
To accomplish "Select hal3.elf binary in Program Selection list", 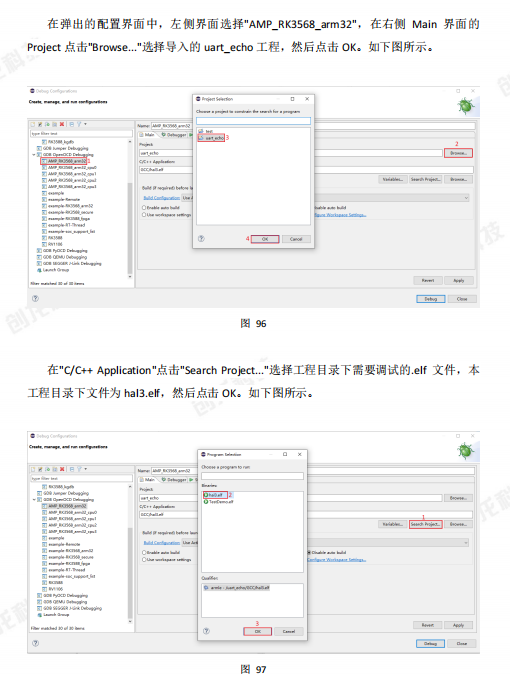I will (215, 495).
